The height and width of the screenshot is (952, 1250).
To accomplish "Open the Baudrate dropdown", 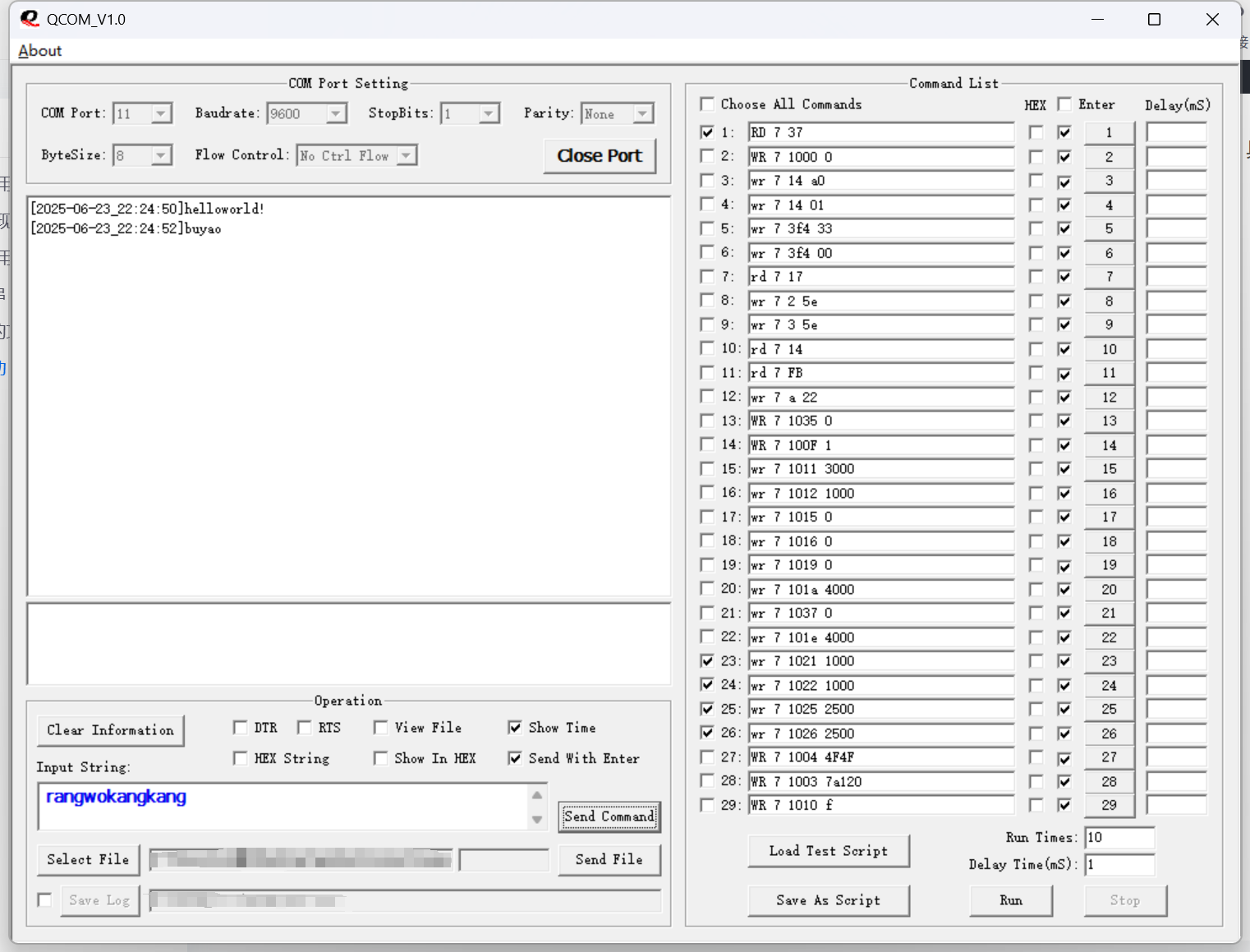I will point(336,113).
